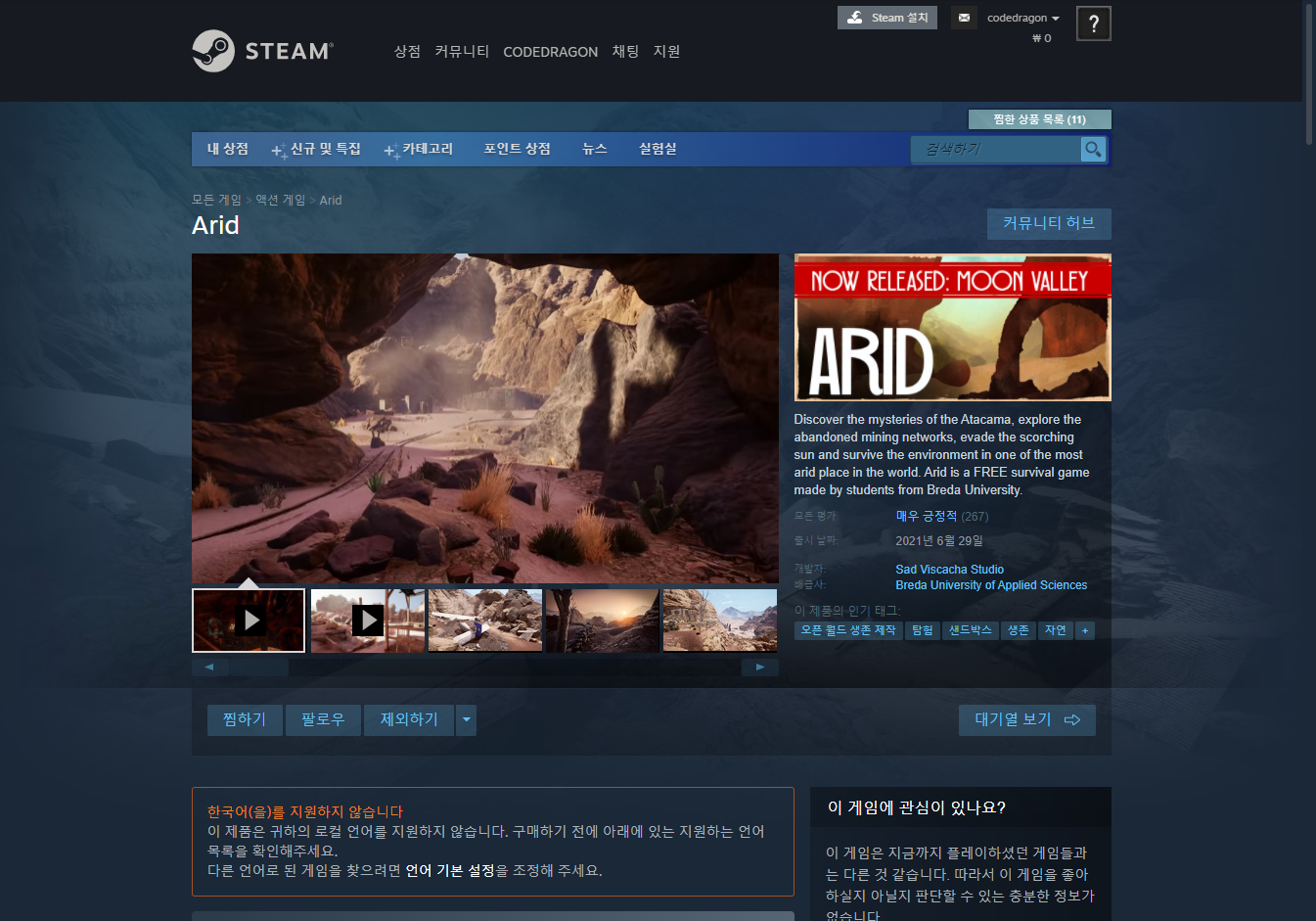Open the 커뮤니티 header menu

462,52
